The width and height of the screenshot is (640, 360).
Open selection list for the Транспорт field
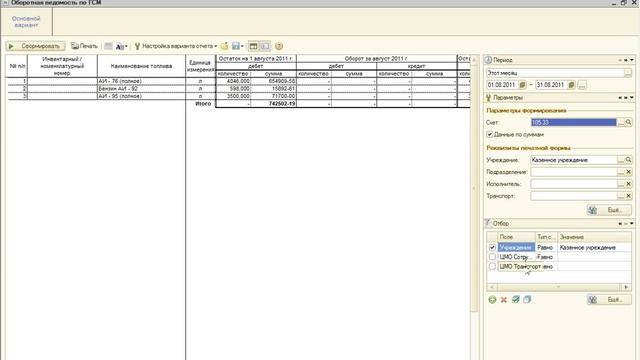pos(621,196)
